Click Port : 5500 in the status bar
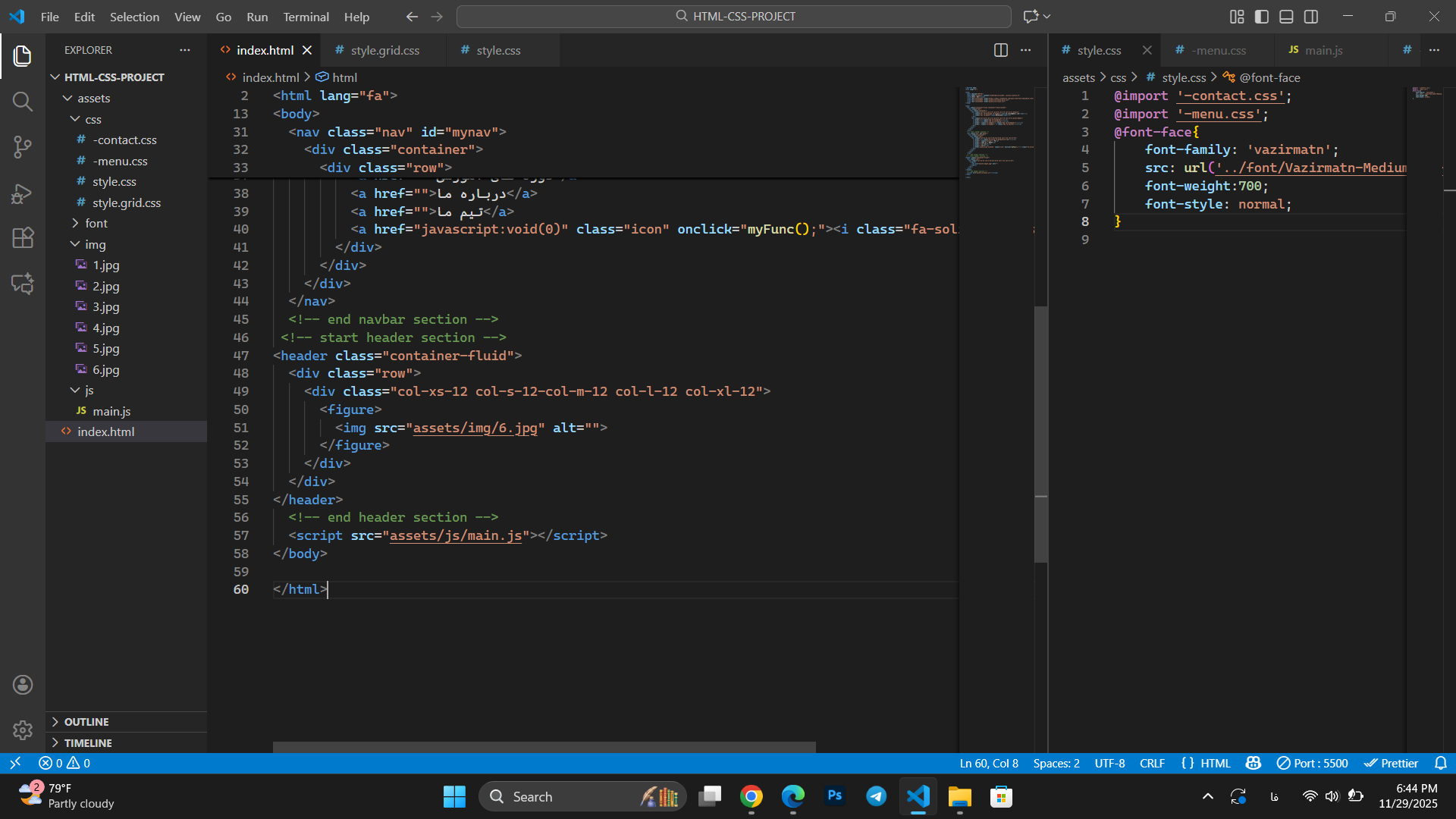The width and height of the screenshot is (1456, 819). click(1313, 763)
